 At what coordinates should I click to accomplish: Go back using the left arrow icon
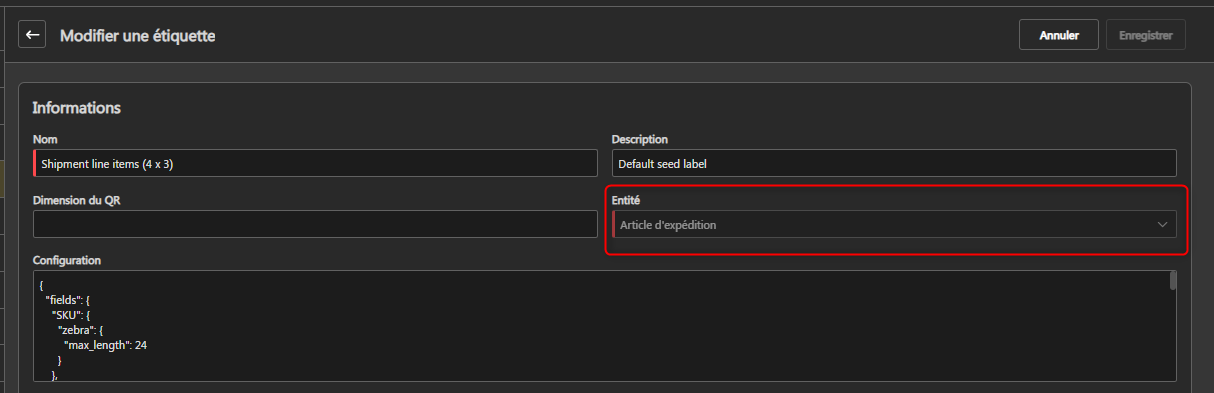[x=33, y=35]
